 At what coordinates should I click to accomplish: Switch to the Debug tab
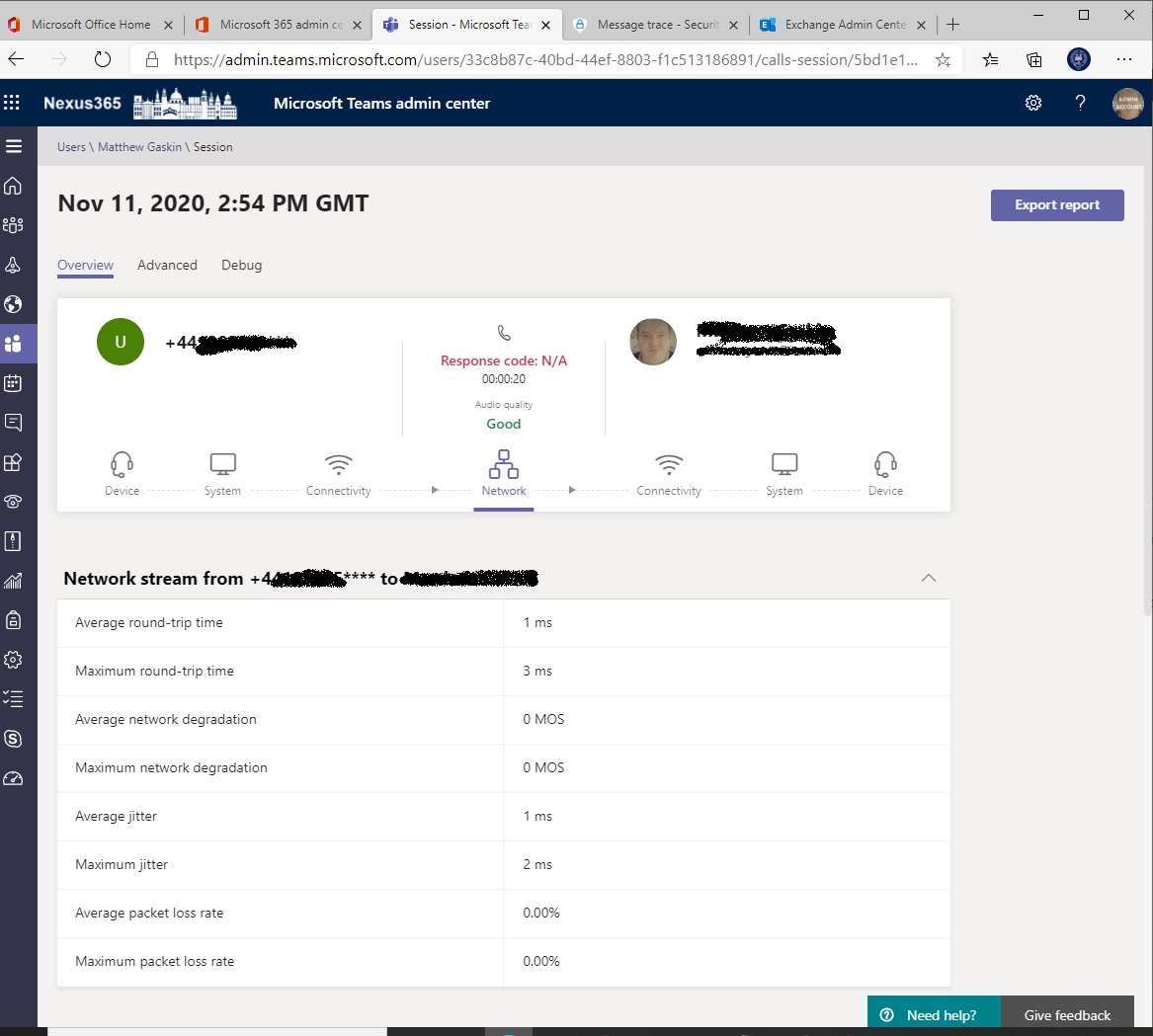[241, 265]
